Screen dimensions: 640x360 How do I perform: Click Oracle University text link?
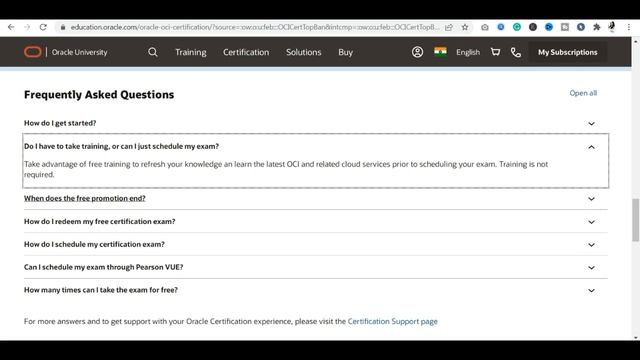pyautogui.click(x=80, y=52)
